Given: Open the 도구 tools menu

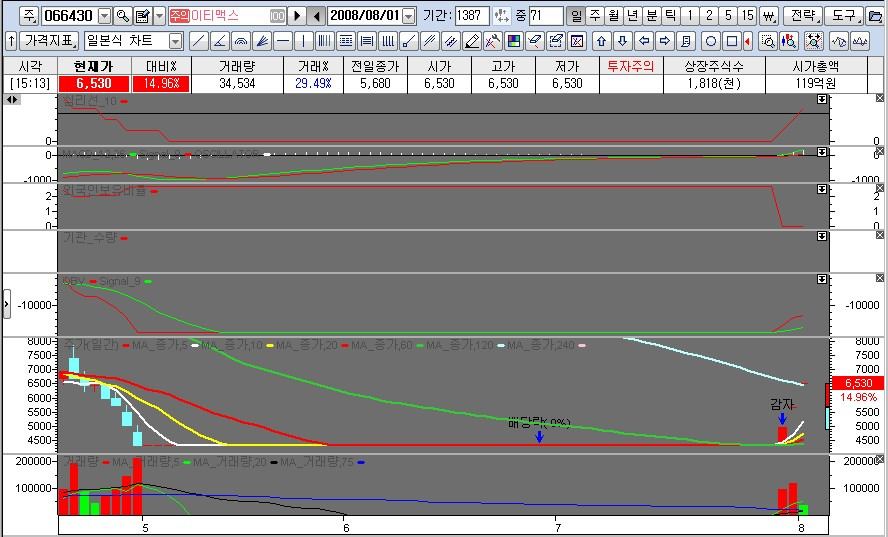Looking at the screenshot, I should point(844,16).
